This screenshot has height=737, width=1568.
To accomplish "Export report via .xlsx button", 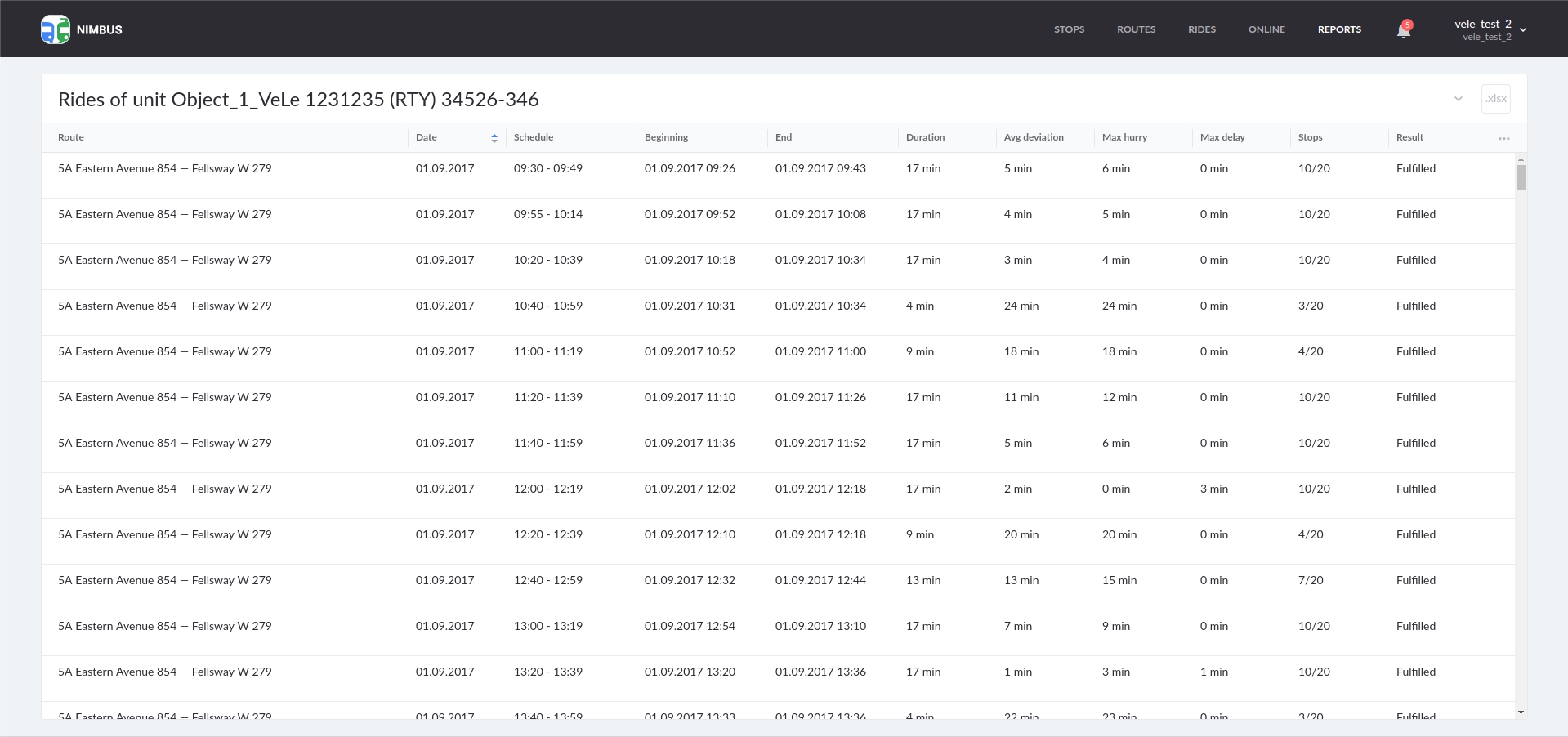I will (1495, 99).
